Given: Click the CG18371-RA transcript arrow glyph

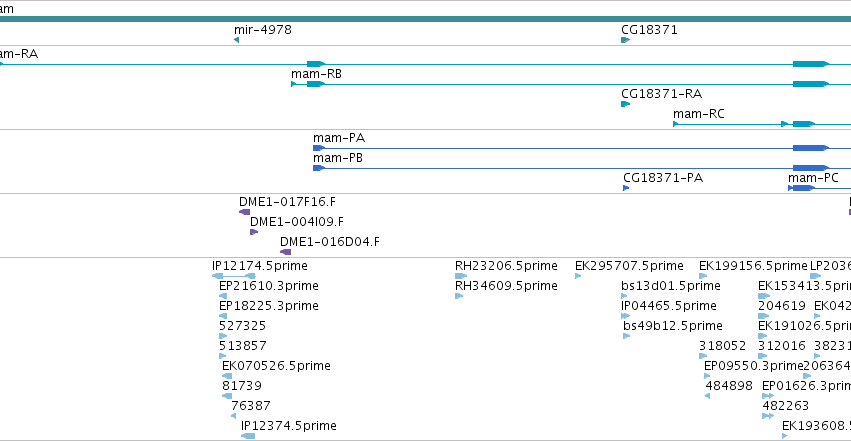Looking at the screenshot, I should pos(626,104).
